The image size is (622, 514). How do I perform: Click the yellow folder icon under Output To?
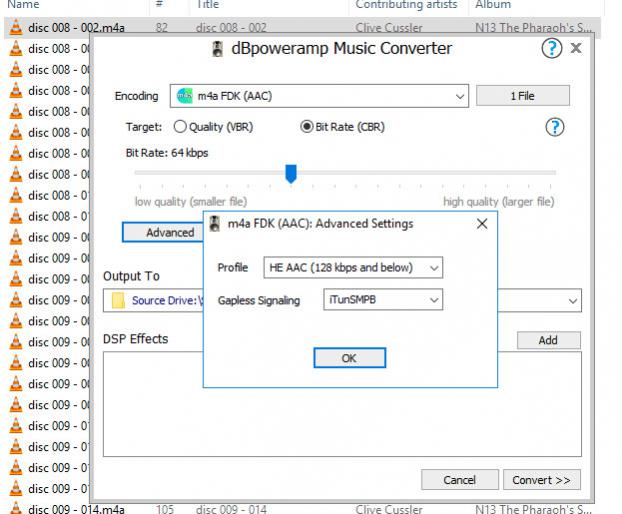(x=118, y=300)
